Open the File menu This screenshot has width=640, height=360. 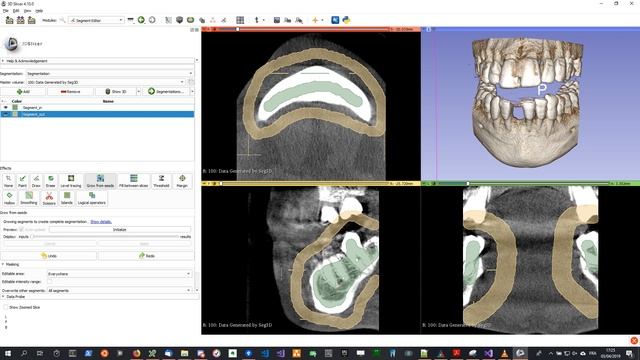(x=5, y=11)
